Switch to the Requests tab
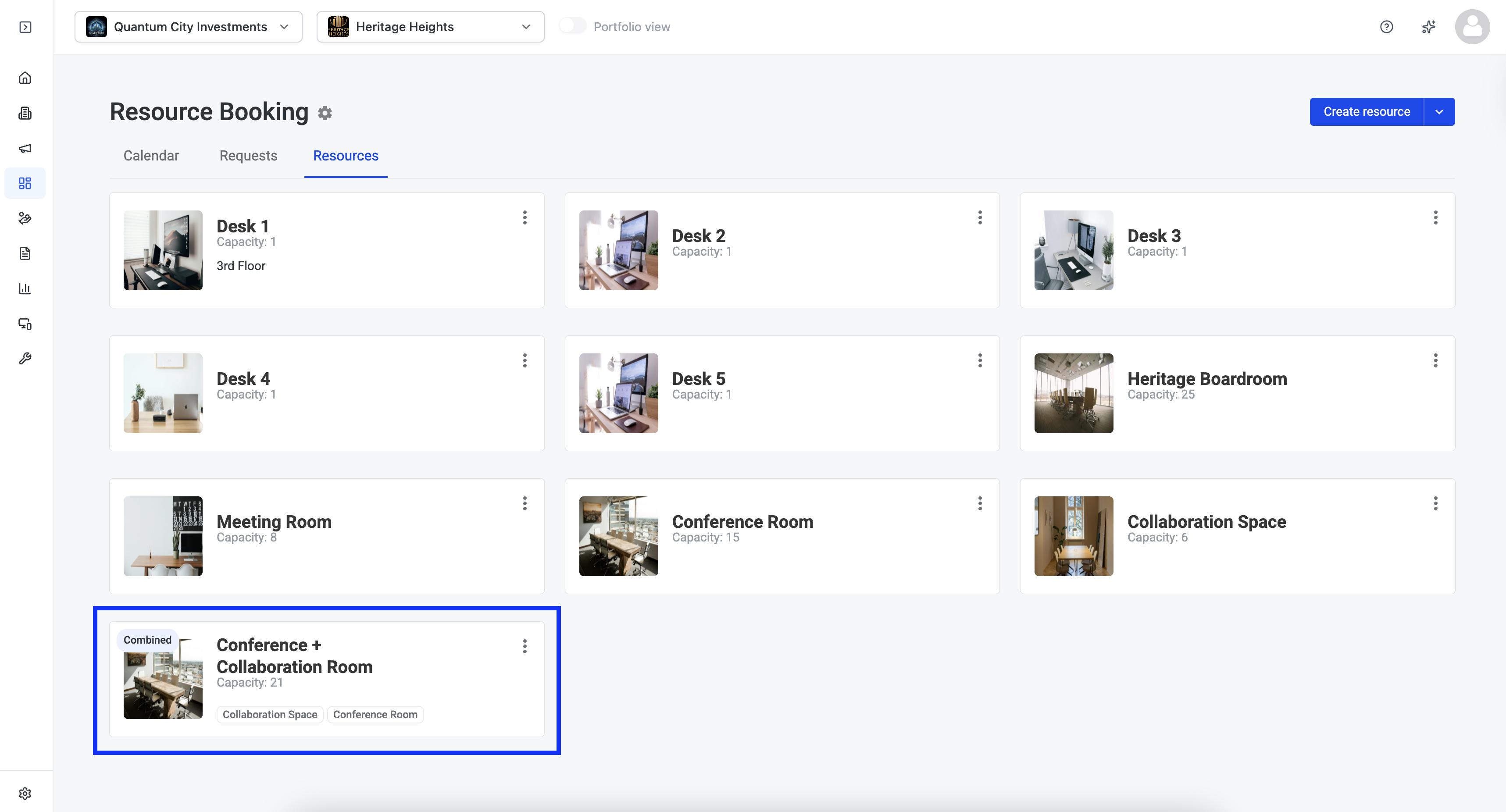1506x812 pixels. click(249, 156)
